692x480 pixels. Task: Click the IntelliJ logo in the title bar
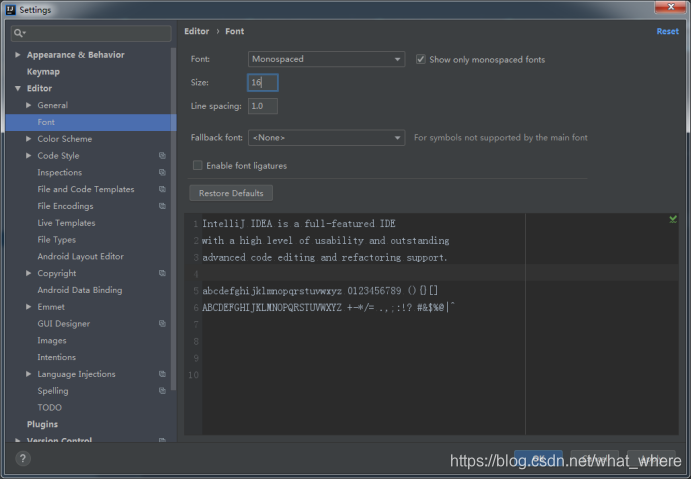point(11,10)
